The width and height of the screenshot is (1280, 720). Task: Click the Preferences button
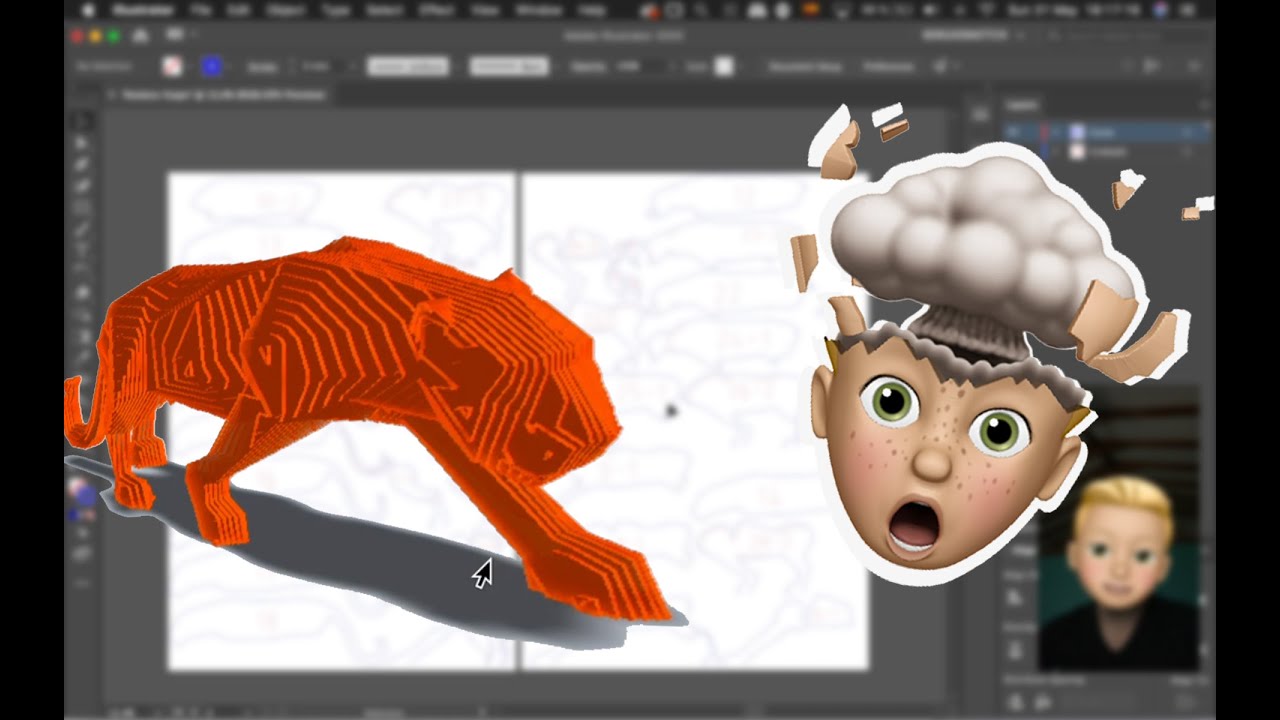pyautogui.click(x=889, y=67)
